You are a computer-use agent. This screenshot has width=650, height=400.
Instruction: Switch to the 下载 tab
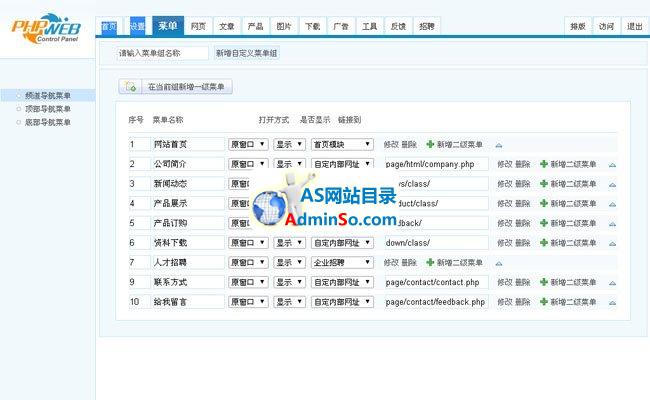313,27
